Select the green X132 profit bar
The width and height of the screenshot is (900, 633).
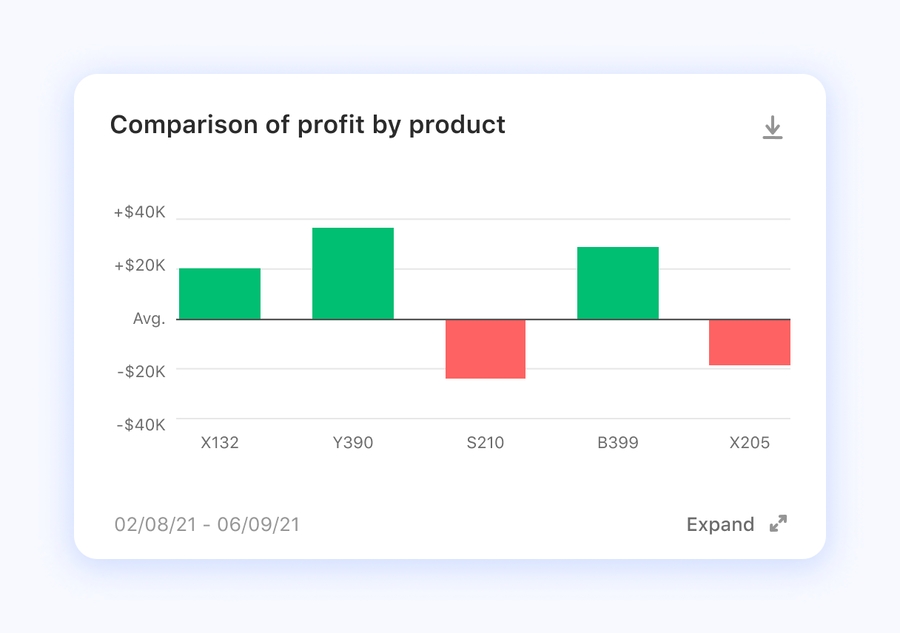tap(220, 294)
